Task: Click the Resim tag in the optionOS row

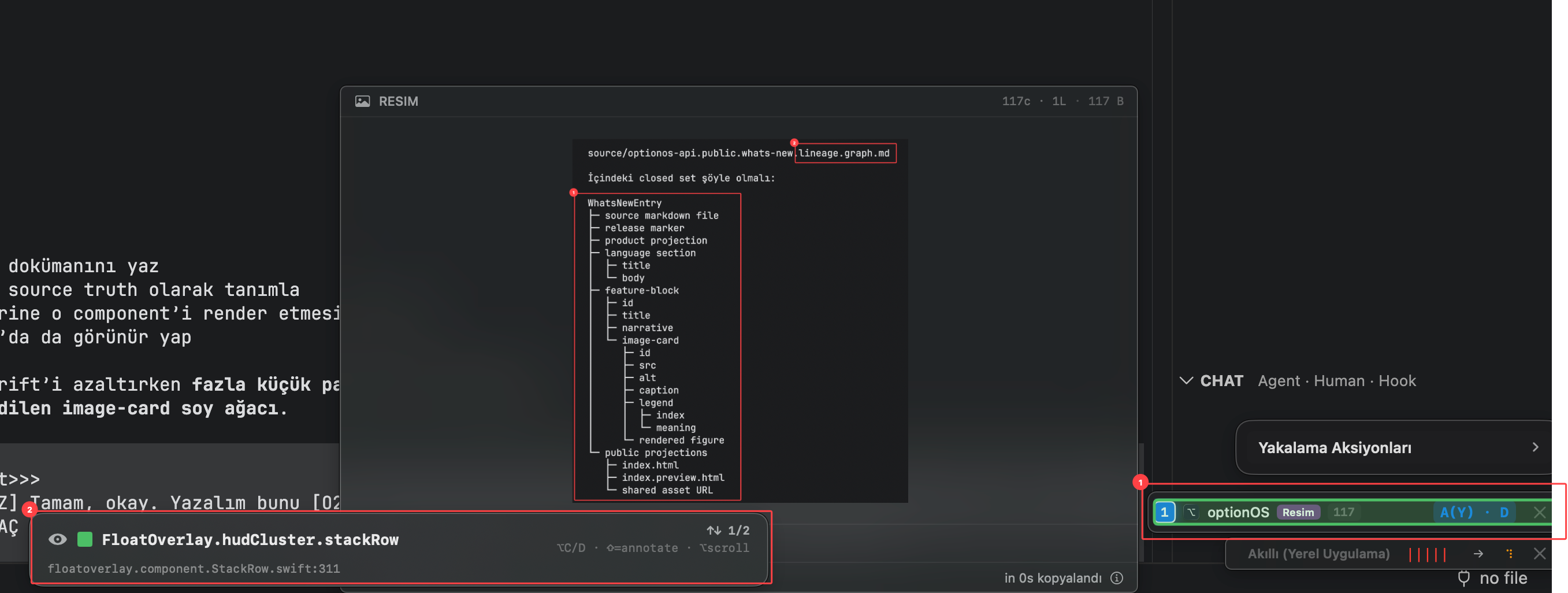Action: [1298, 512]
